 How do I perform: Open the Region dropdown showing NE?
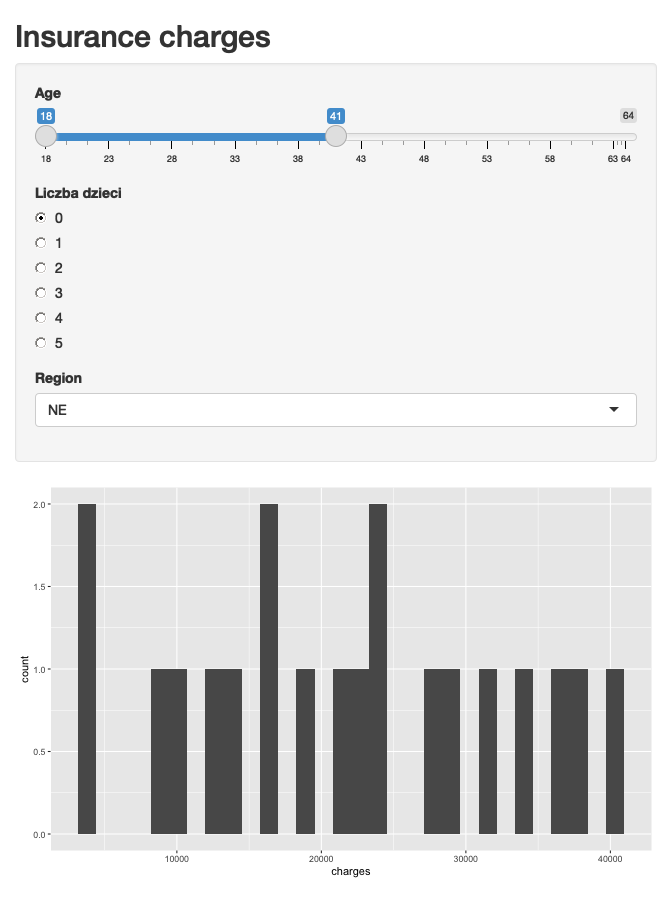pos(336,410)
